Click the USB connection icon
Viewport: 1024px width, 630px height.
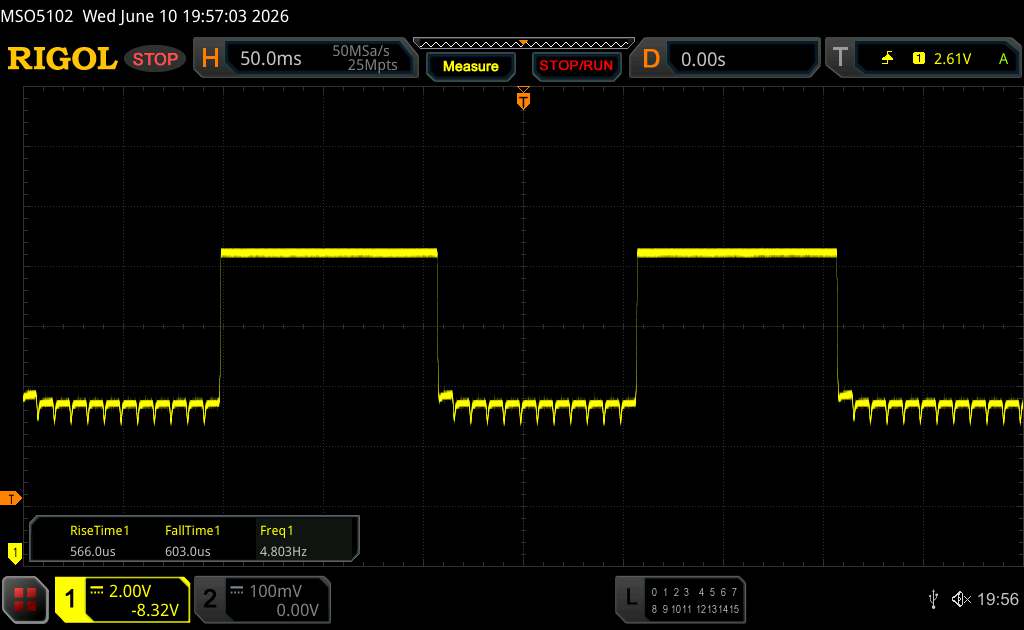[x=933, y=599]
